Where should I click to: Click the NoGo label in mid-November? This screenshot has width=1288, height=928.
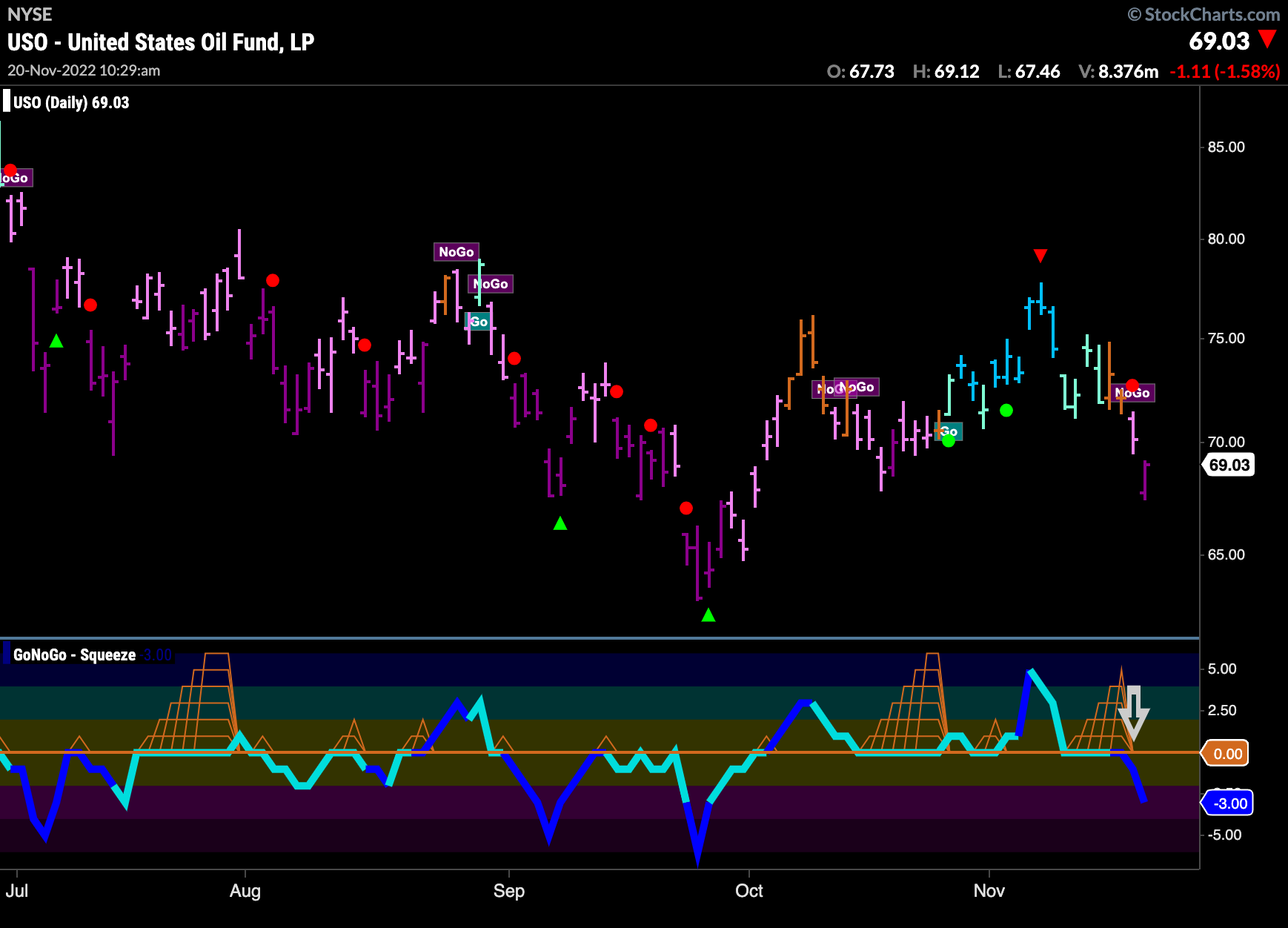click(1133, 393)
